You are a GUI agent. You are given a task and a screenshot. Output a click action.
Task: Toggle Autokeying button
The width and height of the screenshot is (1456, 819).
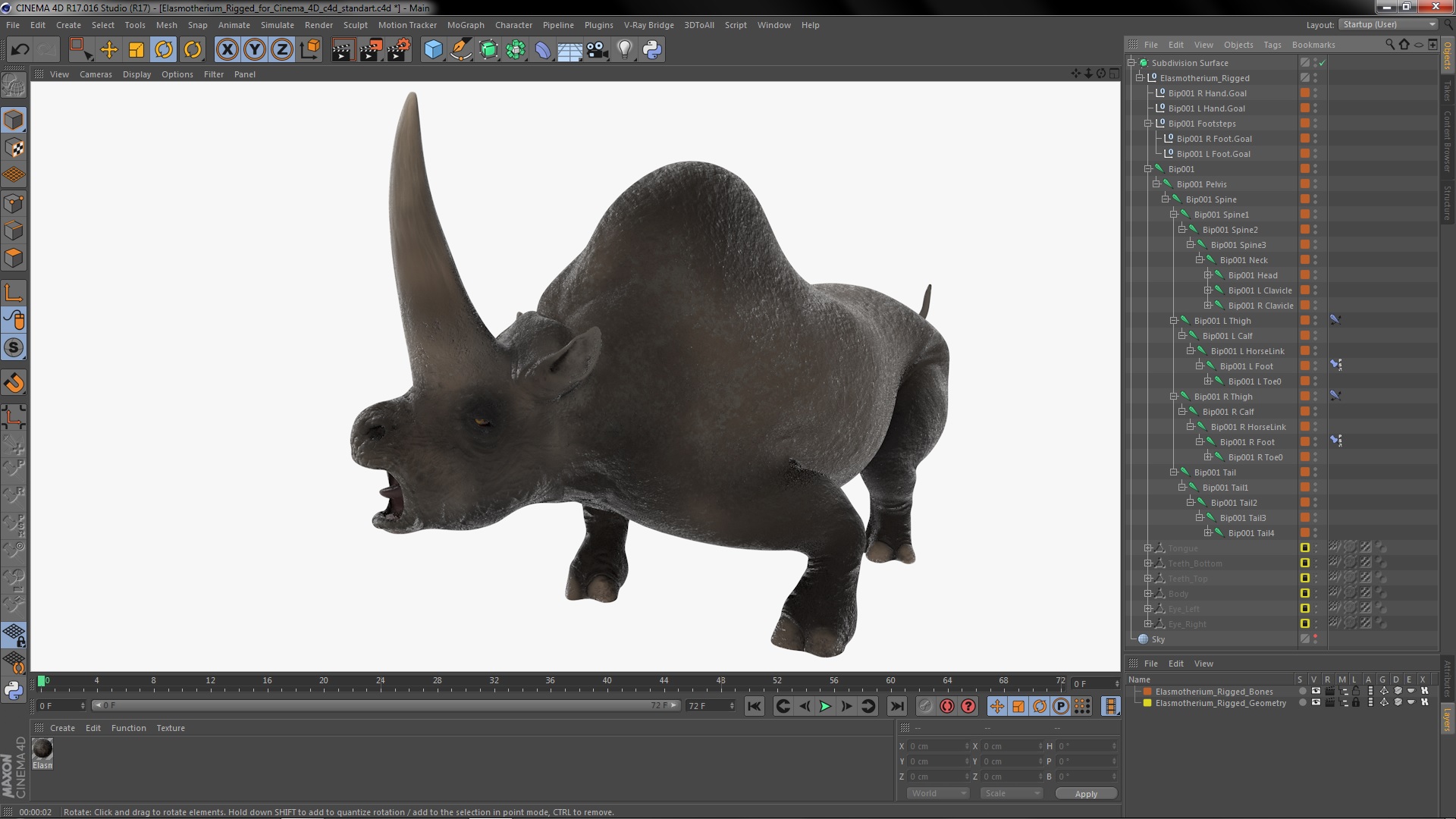pyautogui.click(x=946, y=706)
